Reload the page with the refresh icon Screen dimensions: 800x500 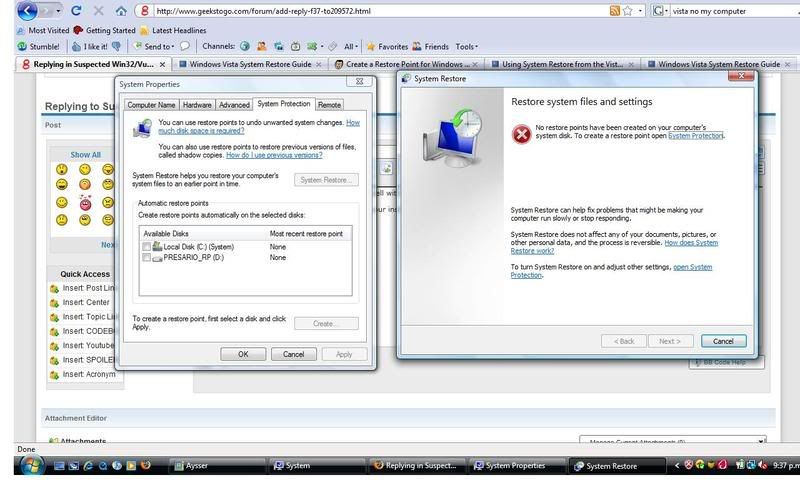click(76, 10)
